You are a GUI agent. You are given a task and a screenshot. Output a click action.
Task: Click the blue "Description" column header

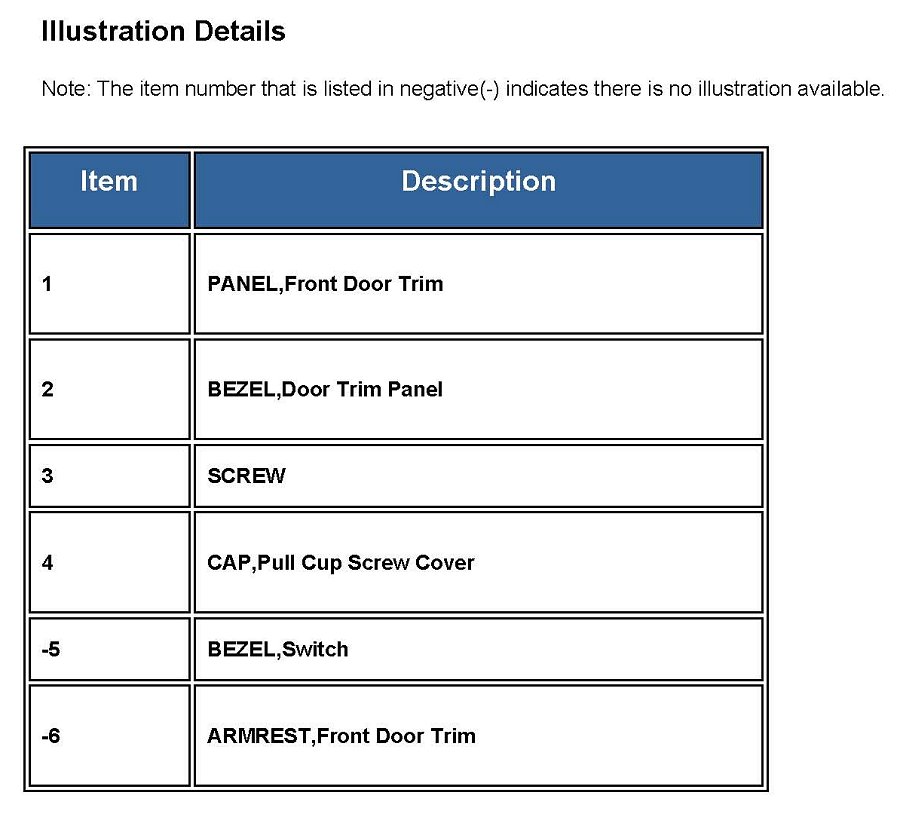(478, 182)
